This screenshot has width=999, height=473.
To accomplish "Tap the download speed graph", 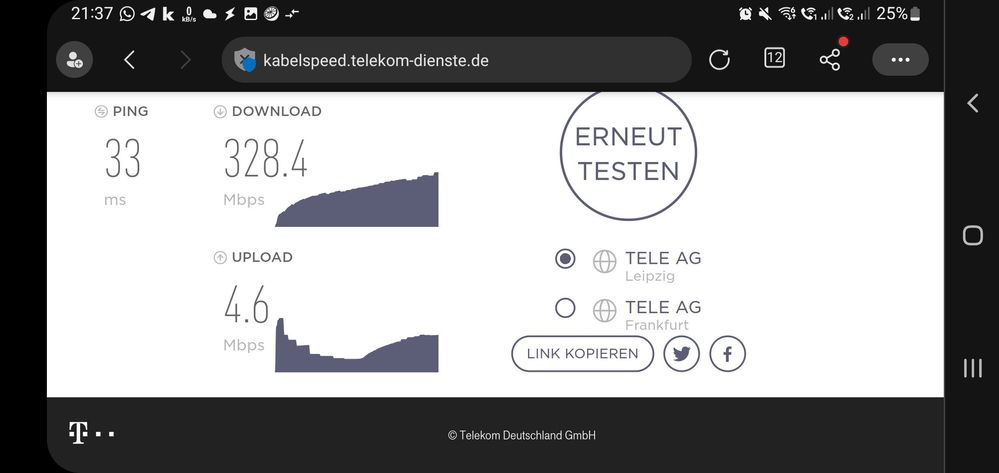I will coord(356,200).
